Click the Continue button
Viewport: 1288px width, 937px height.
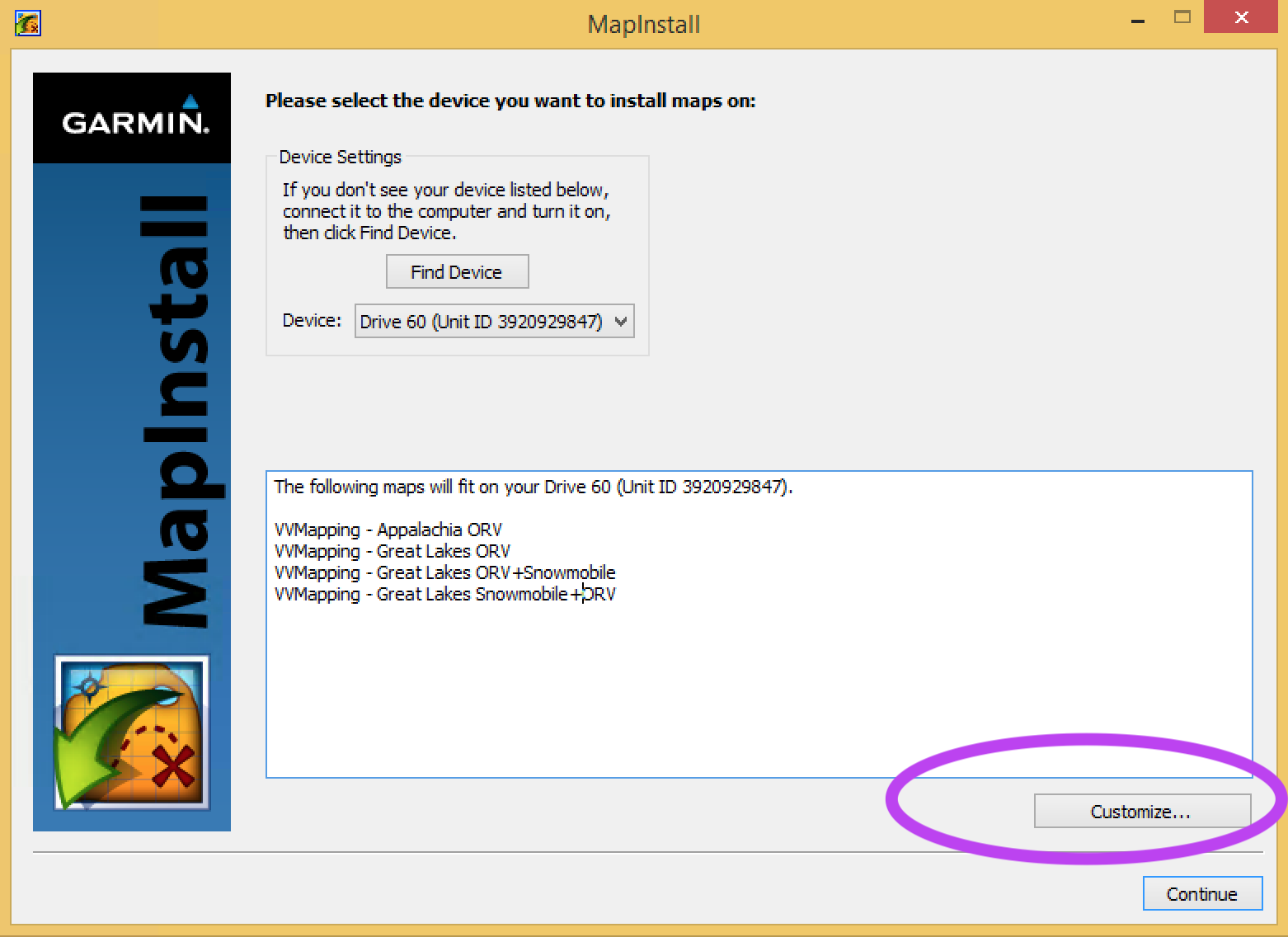(x=1202, y=894)
